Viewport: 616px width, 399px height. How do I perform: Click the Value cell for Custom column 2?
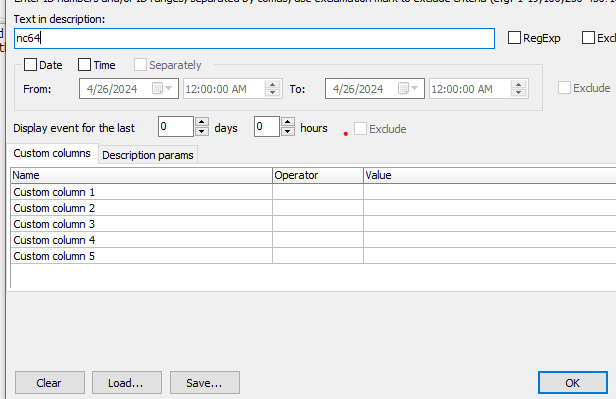[x=490, y=208]
